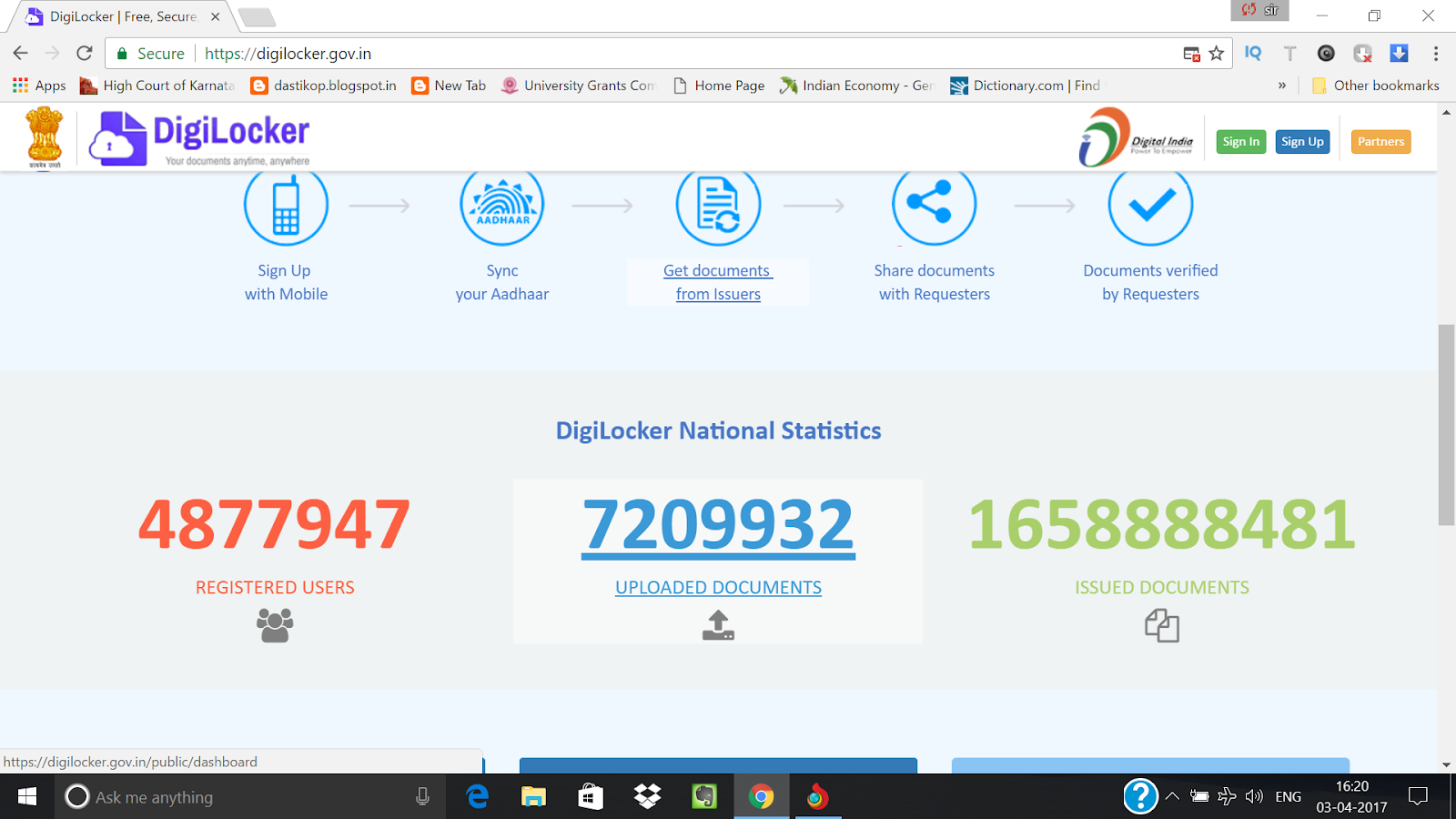Click the 4877947 registered users figure
Screen dimensions: 1456x819
click(x=275, y=525)
